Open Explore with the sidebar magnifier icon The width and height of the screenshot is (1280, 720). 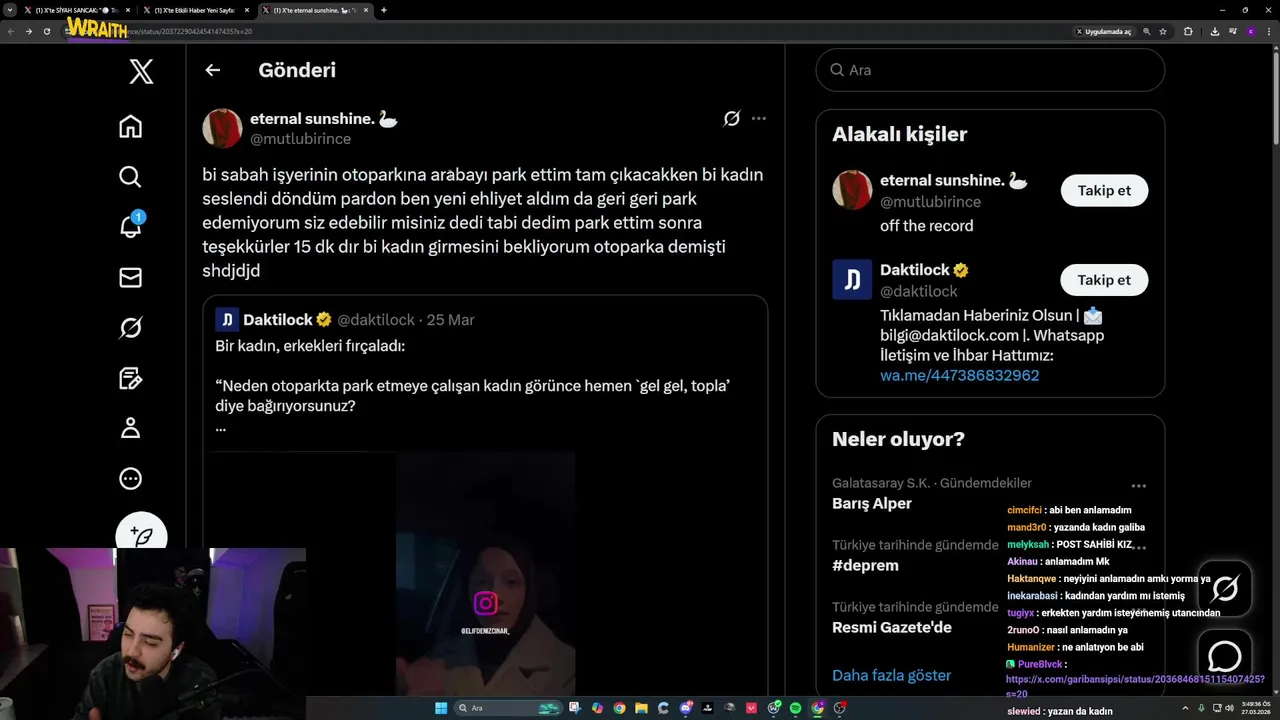point(130,177)
